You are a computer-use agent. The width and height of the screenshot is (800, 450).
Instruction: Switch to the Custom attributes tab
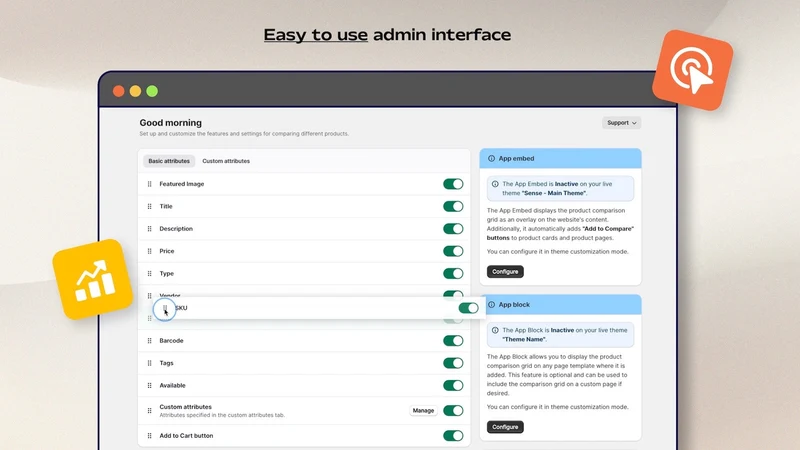226,161
